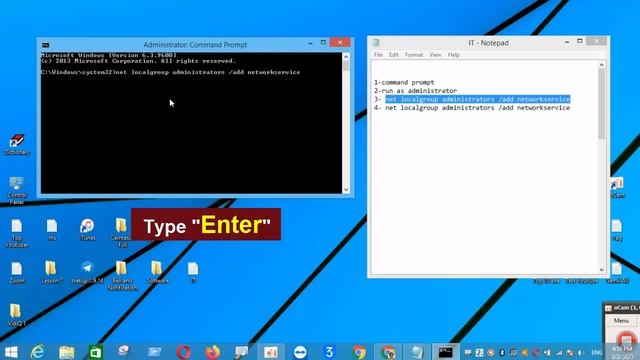This screenshot has width=640, height=360.
Task: Click the '2-run as administrator' line
Action: pos(416,91)
